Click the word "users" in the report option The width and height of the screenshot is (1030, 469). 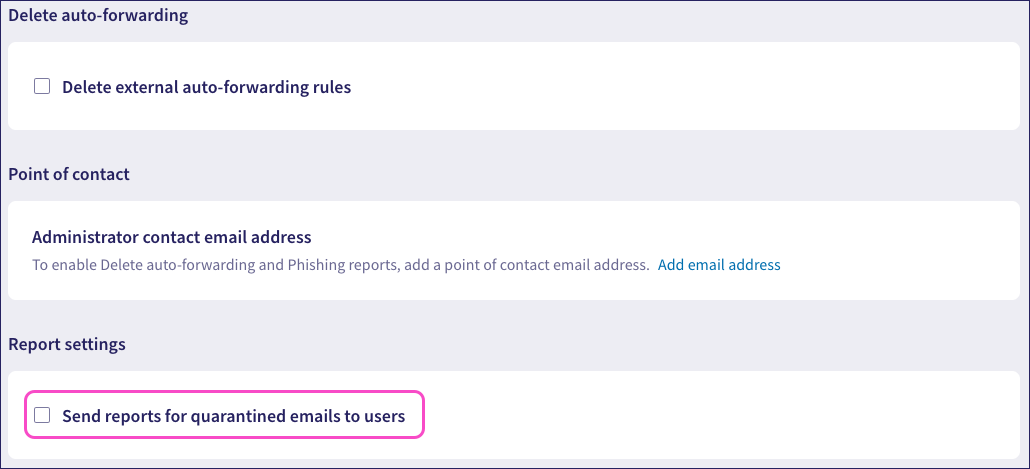(384, 416)
